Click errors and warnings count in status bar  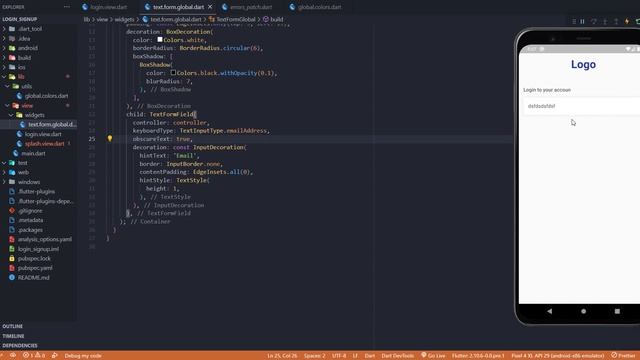point(34,356)
